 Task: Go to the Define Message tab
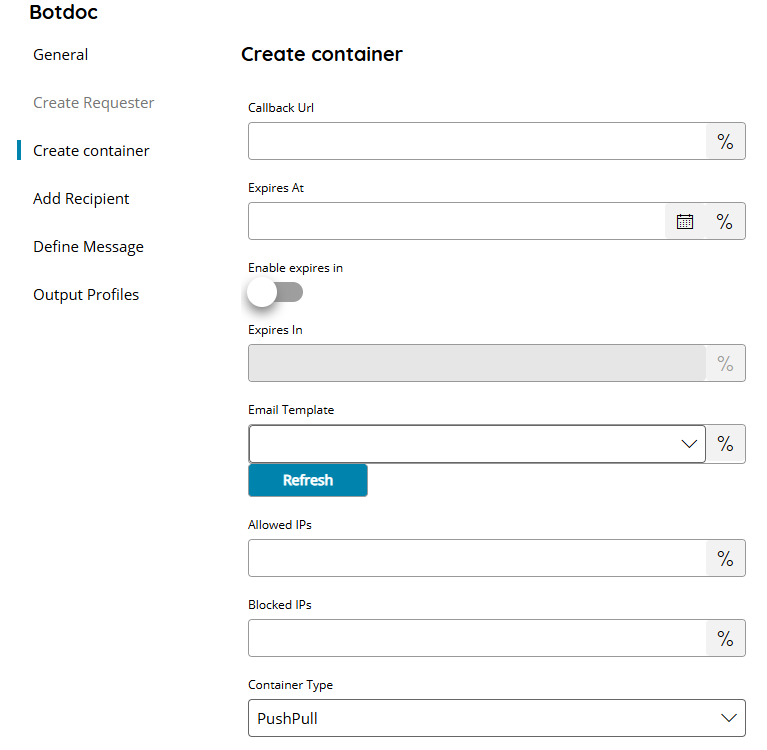[x=88, y=247]
